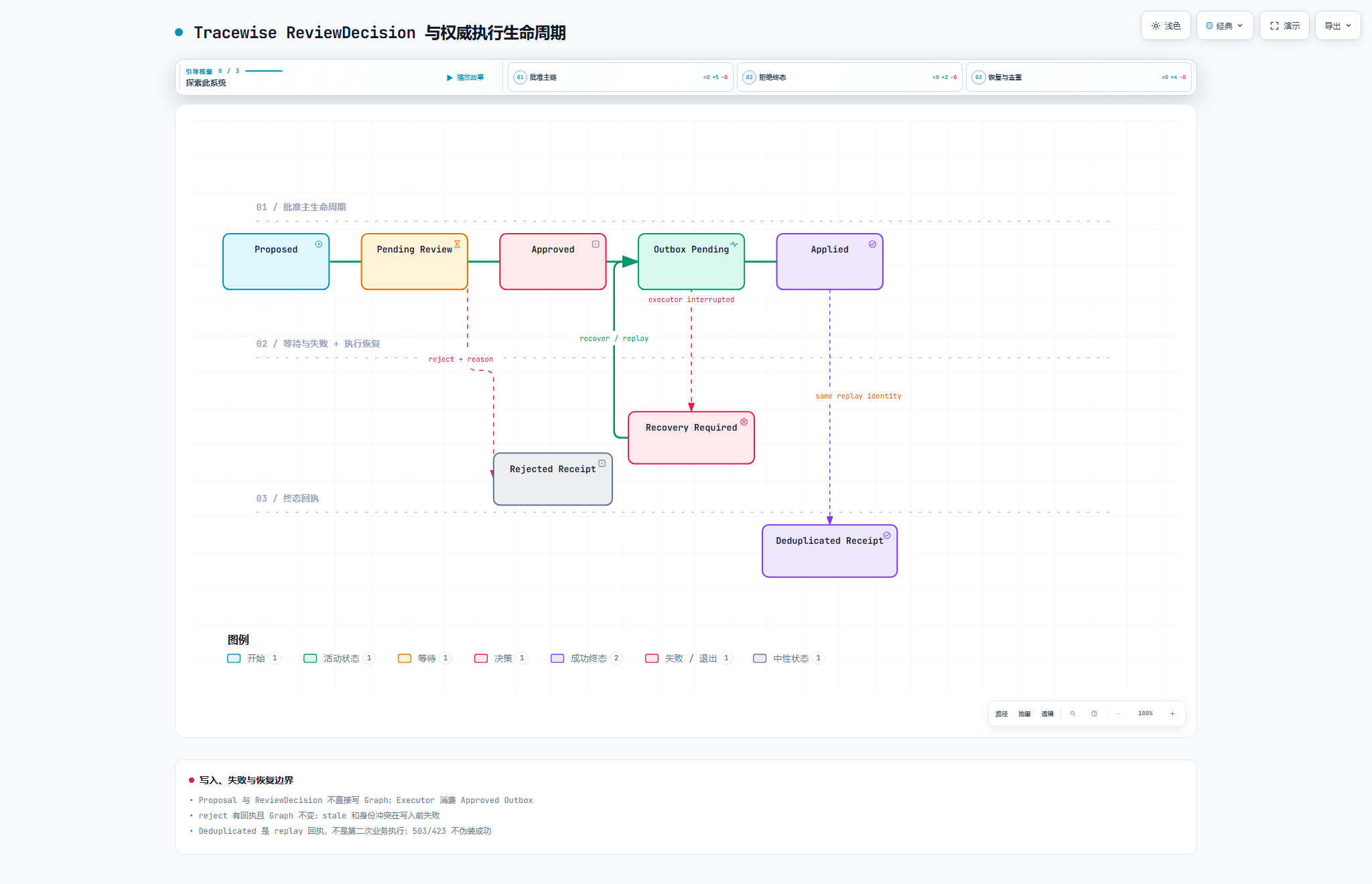Toggle the 透镜 lens mode
The image size is (1372, 884).
(1047, 714)
